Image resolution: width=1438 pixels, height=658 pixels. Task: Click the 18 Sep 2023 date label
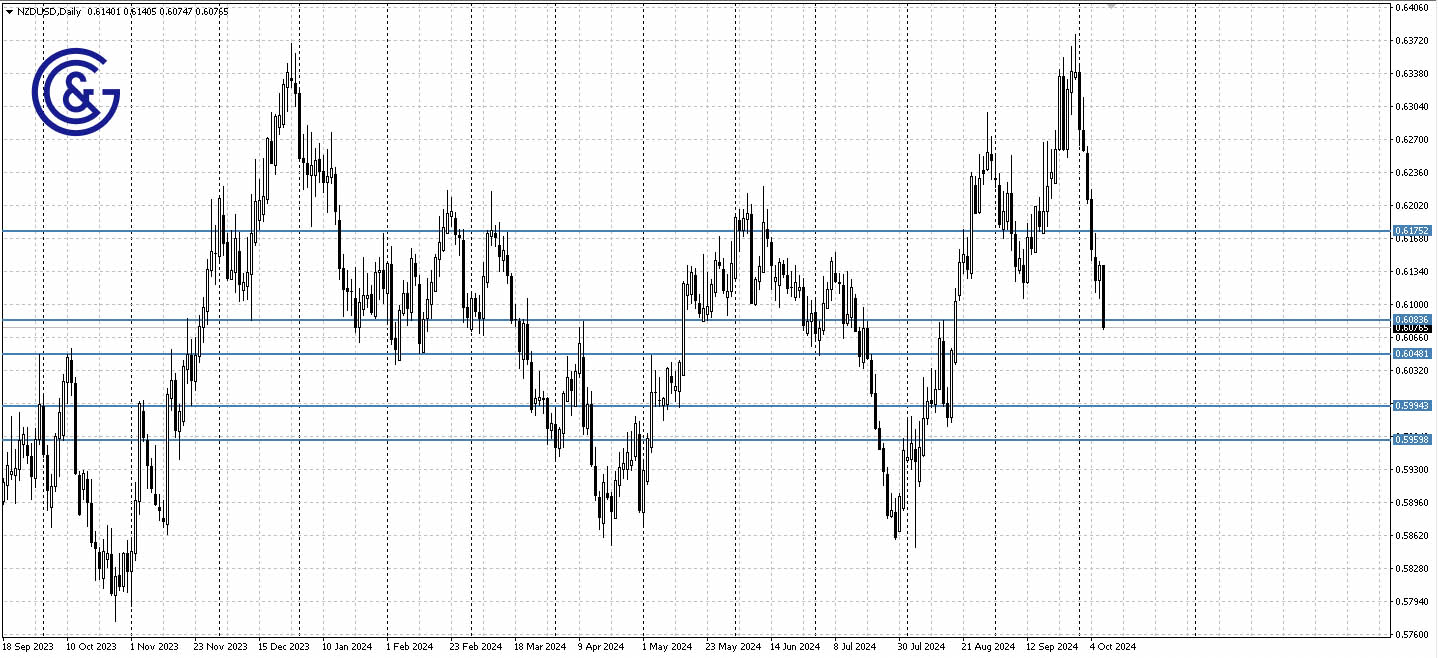[x=27, y=646]
